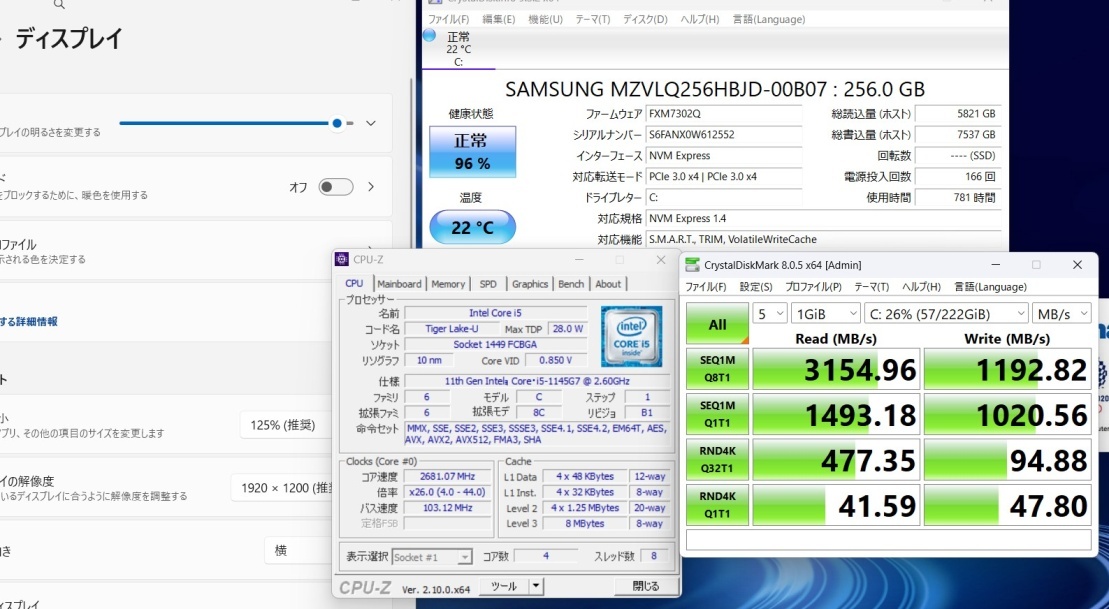Switch to the Mainboard tab in CPU-Z
Image resolution: width=1109 pixels, height=609 pixels.
[399, 284]
